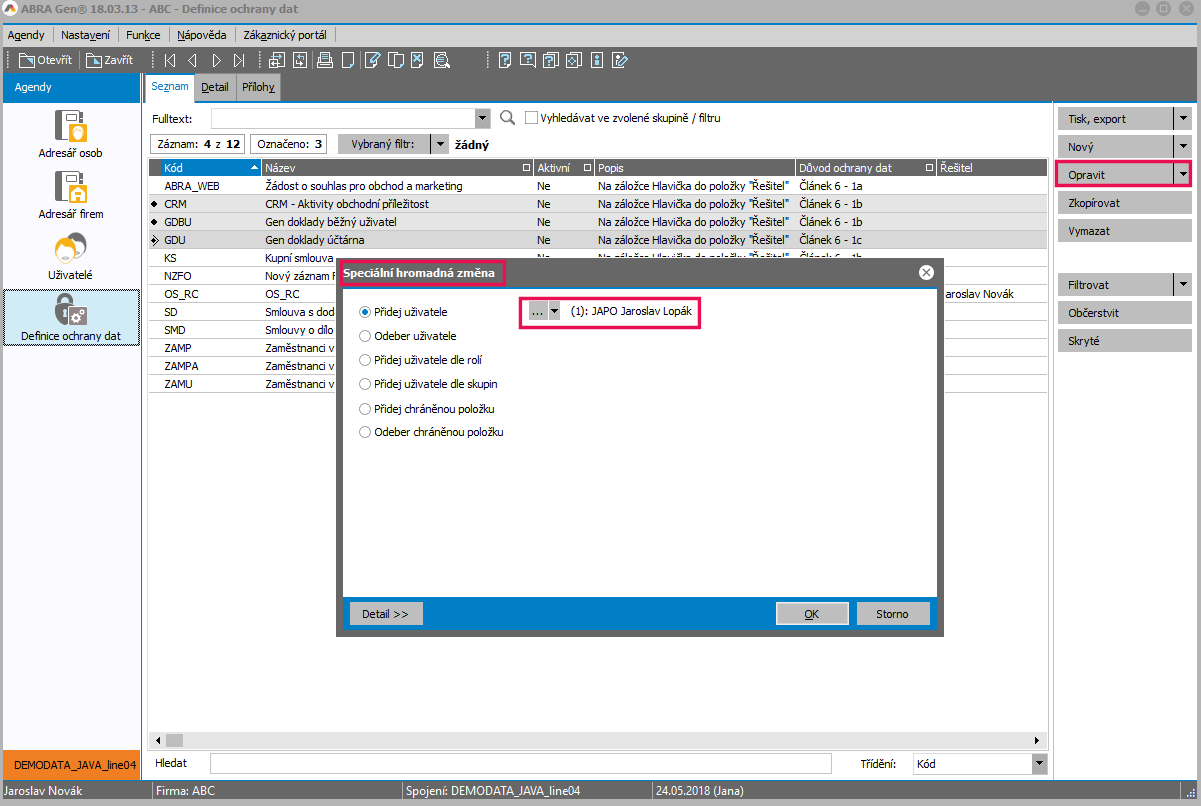Close the Speciální hromadná změna dialog with X
Image resolution: width=1201 pixels, height=806 pixels.
click(x=926, y=272)
